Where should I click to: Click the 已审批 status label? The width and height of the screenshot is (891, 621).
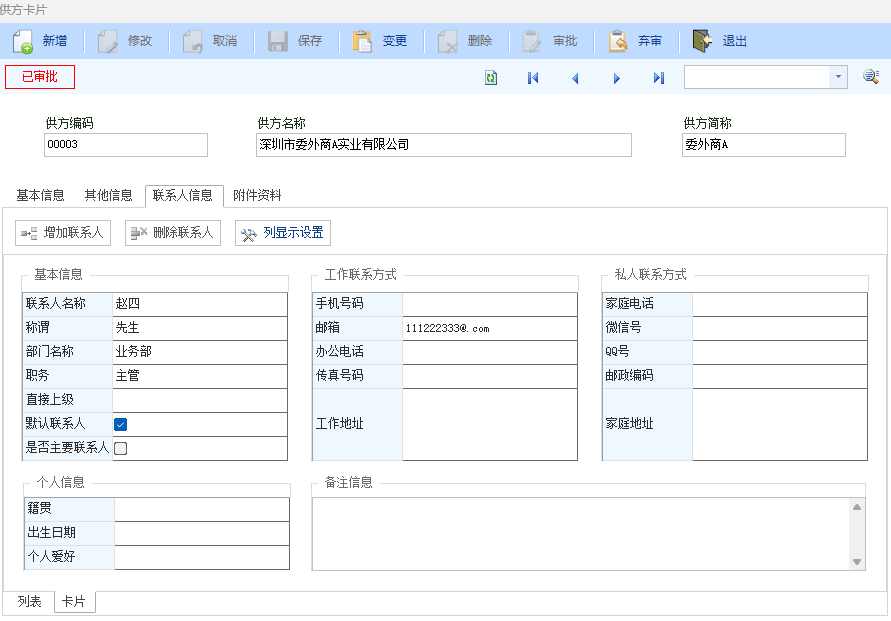[x=40, y=77]
